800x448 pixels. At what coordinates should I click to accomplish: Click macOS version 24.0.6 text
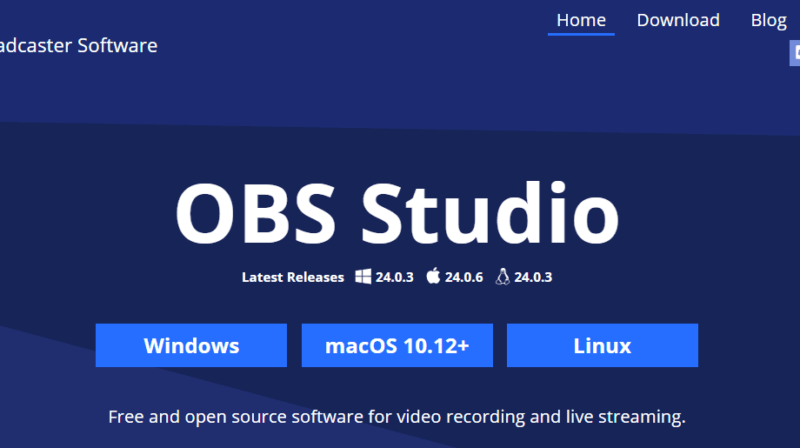[x=464, y=277]
